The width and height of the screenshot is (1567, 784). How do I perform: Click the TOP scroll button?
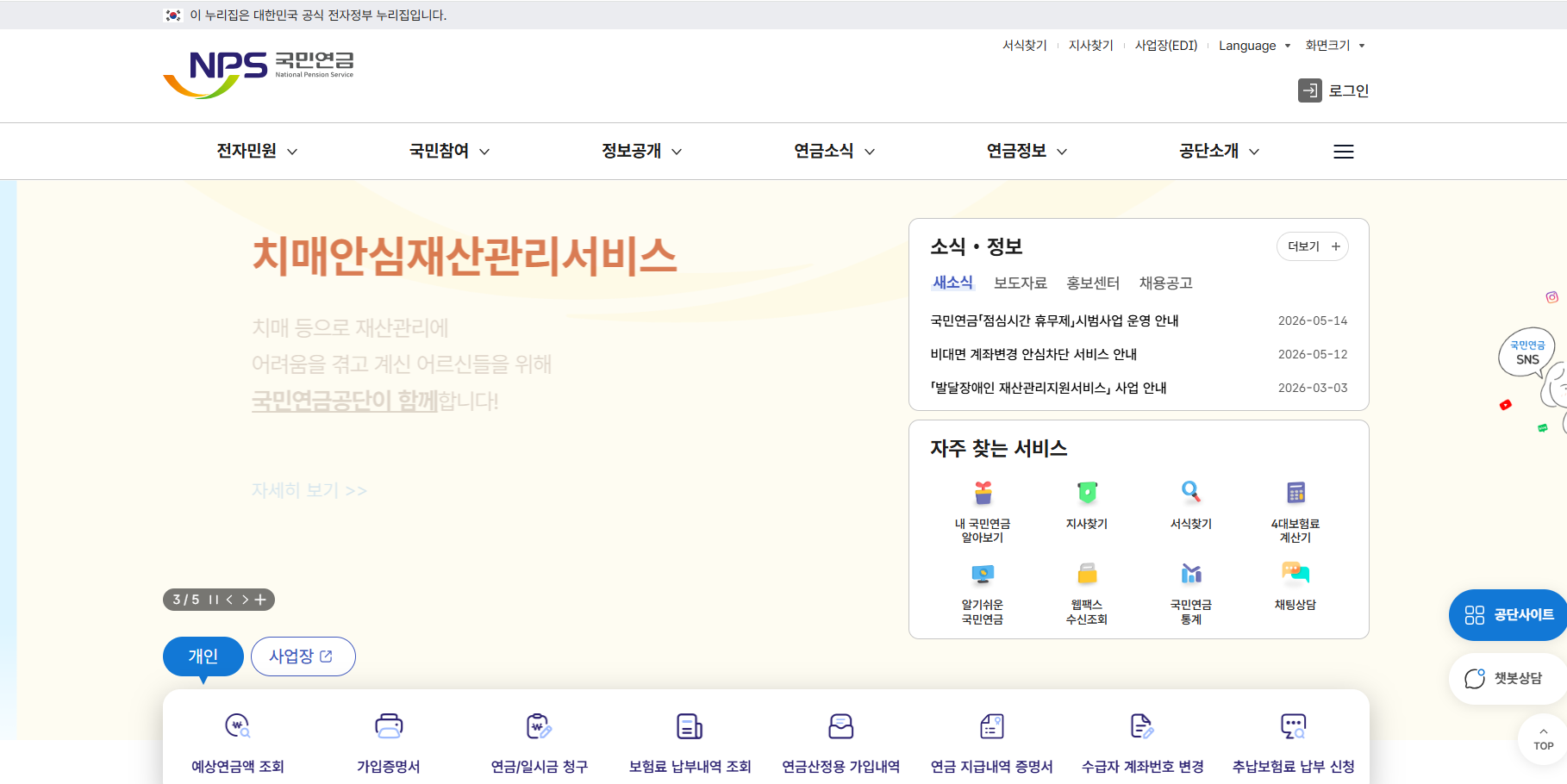coord(1543,739)
